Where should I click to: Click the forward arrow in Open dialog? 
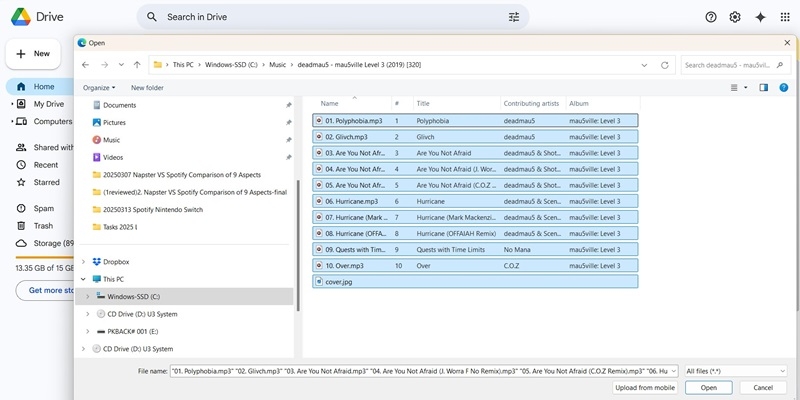pos(104,65)
